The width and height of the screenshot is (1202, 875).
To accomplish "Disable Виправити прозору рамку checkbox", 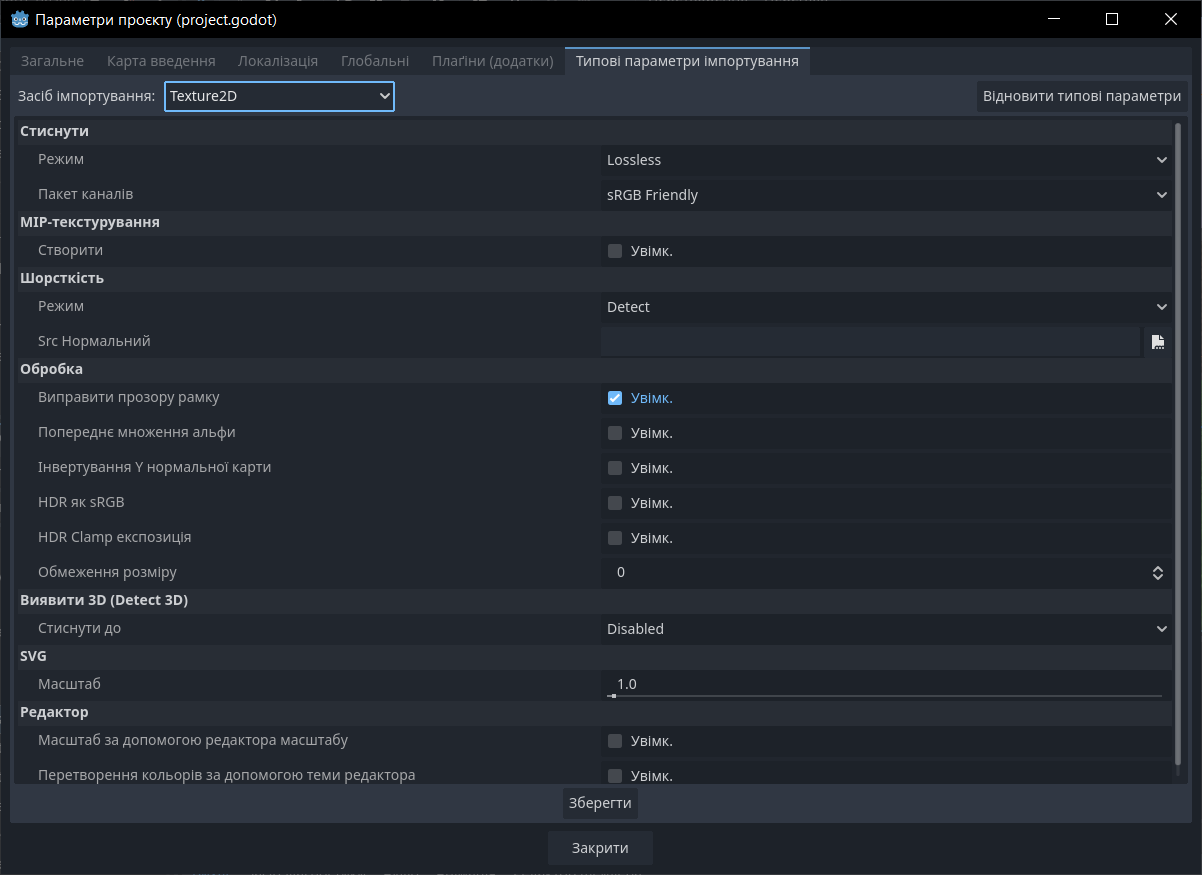I will (615, 398).
